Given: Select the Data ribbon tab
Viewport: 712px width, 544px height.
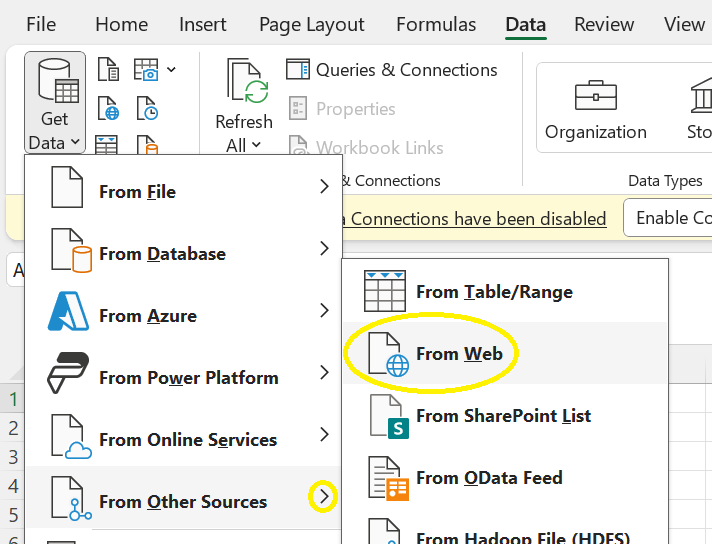Looking at the screenshot, I should [x=525, y=24].
